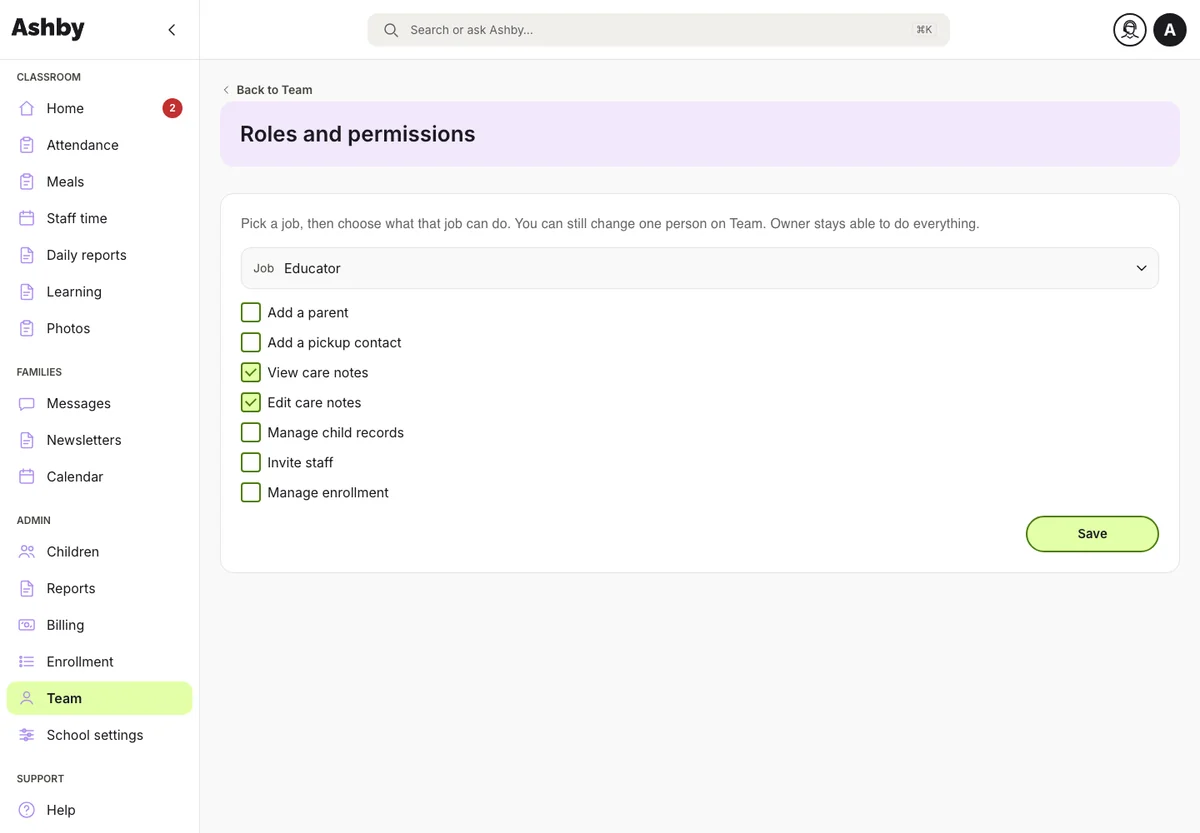Enable the Manage child records checkbox
The image size is (1200, 833).
click(x=251, y=432)
